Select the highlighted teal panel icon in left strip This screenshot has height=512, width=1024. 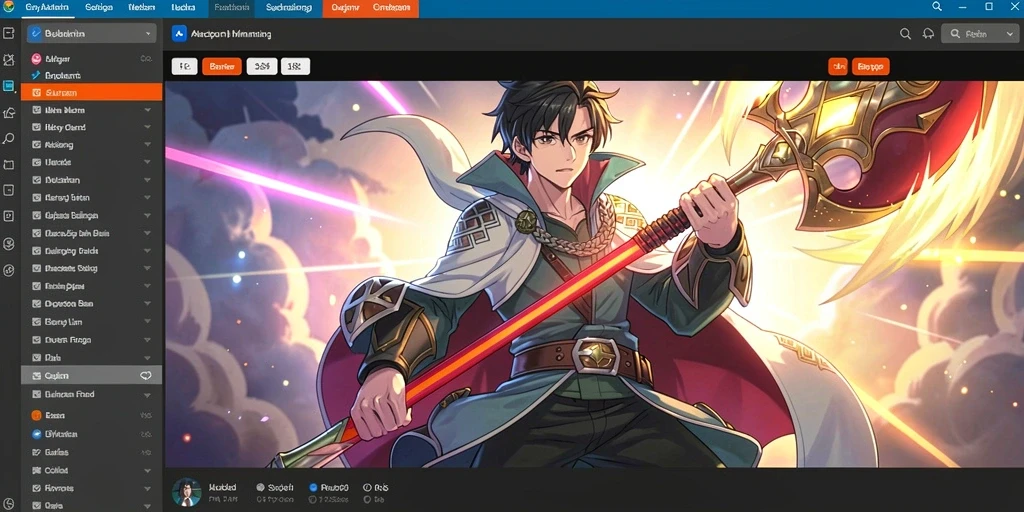[x=8, y=86]
